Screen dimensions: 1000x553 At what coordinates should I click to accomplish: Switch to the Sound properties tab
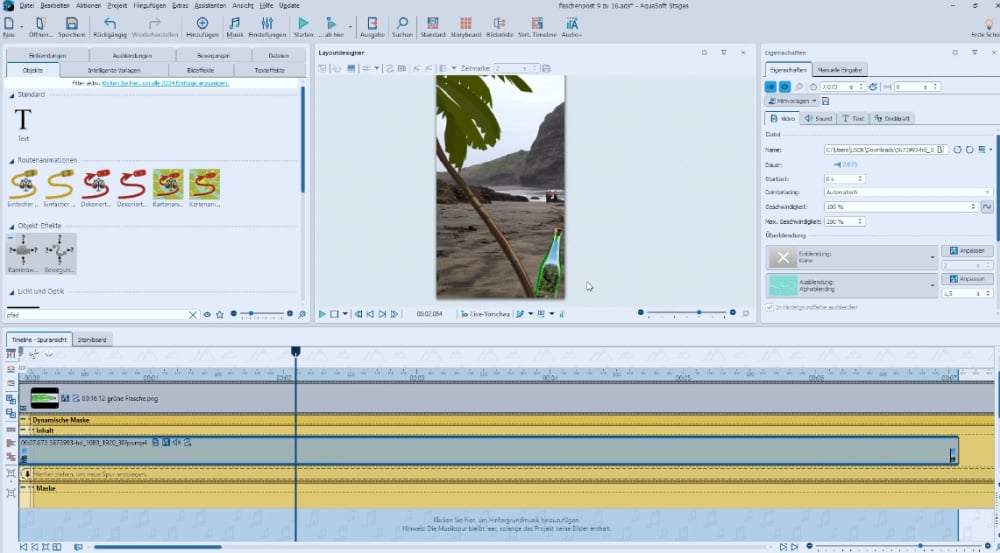[818, 118]
